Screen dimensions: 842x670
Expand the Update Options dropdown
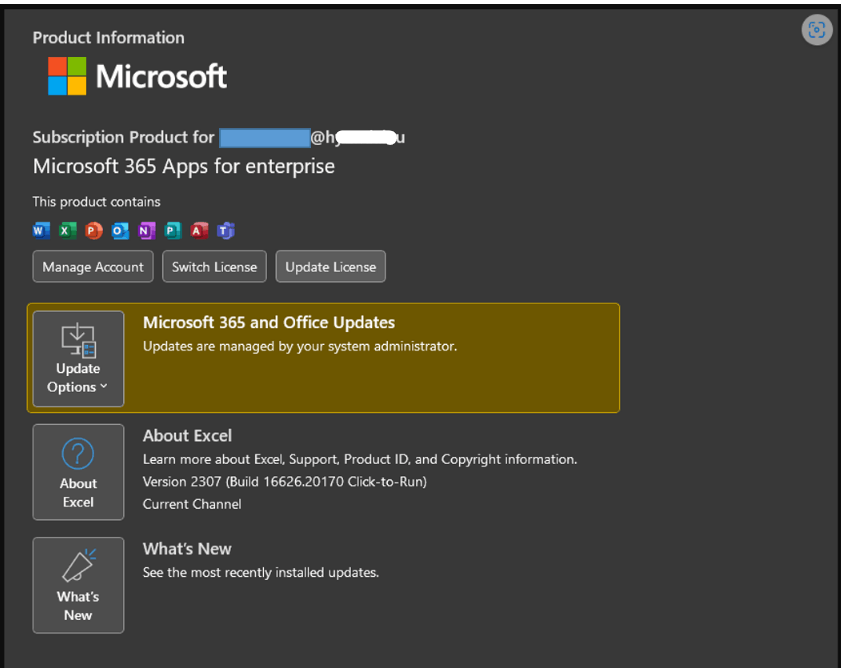[x=78, y=359]
